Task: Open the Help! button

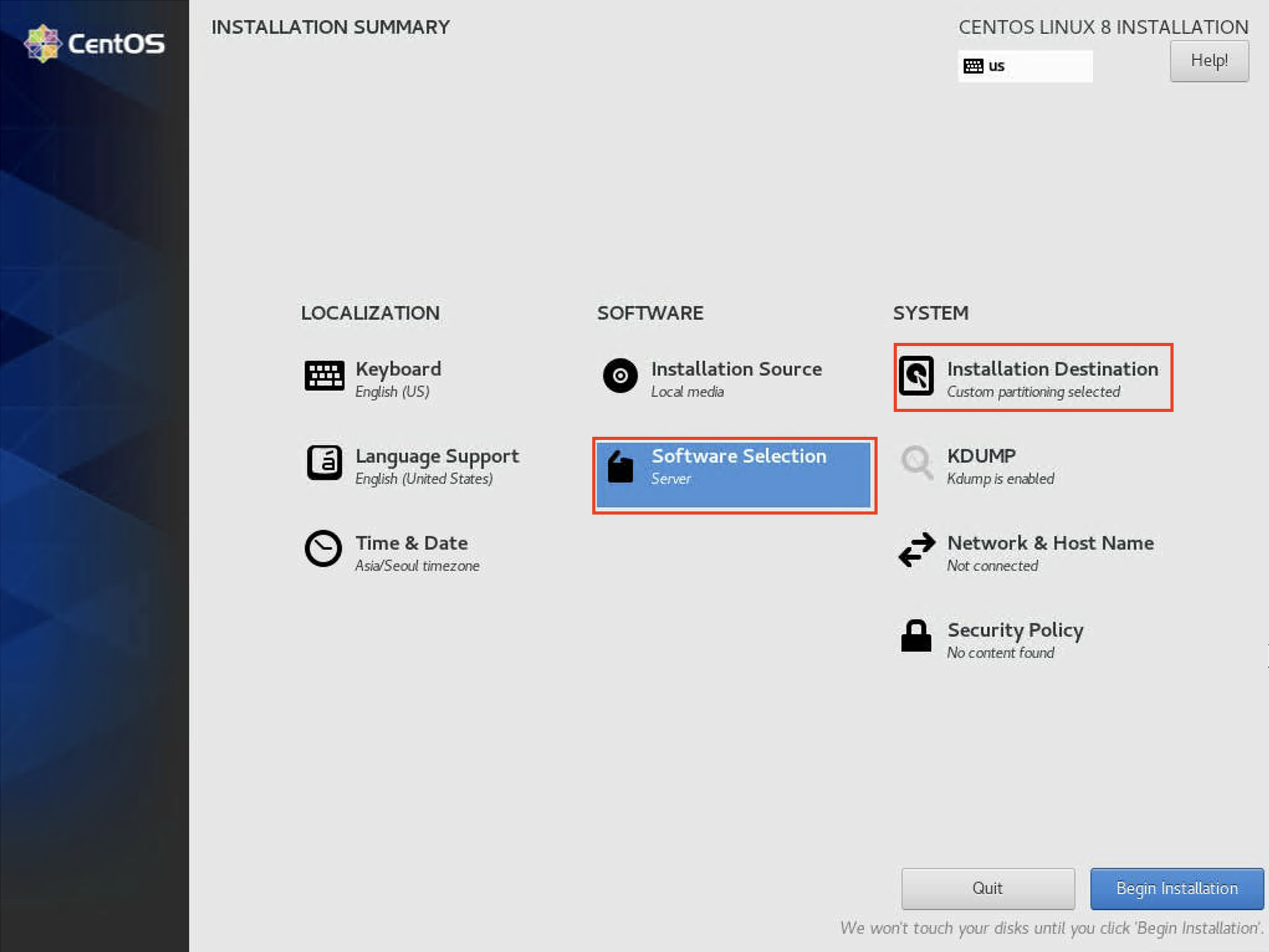Action: (x=1209, y=61)
